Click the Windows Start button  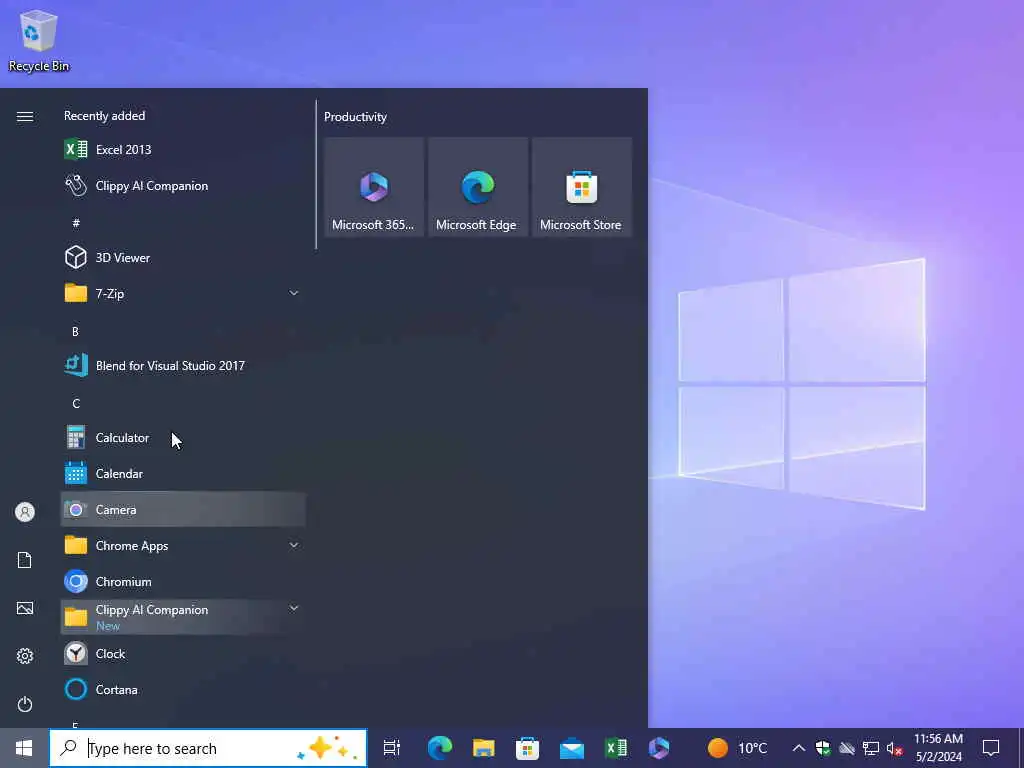pos(24,748)
